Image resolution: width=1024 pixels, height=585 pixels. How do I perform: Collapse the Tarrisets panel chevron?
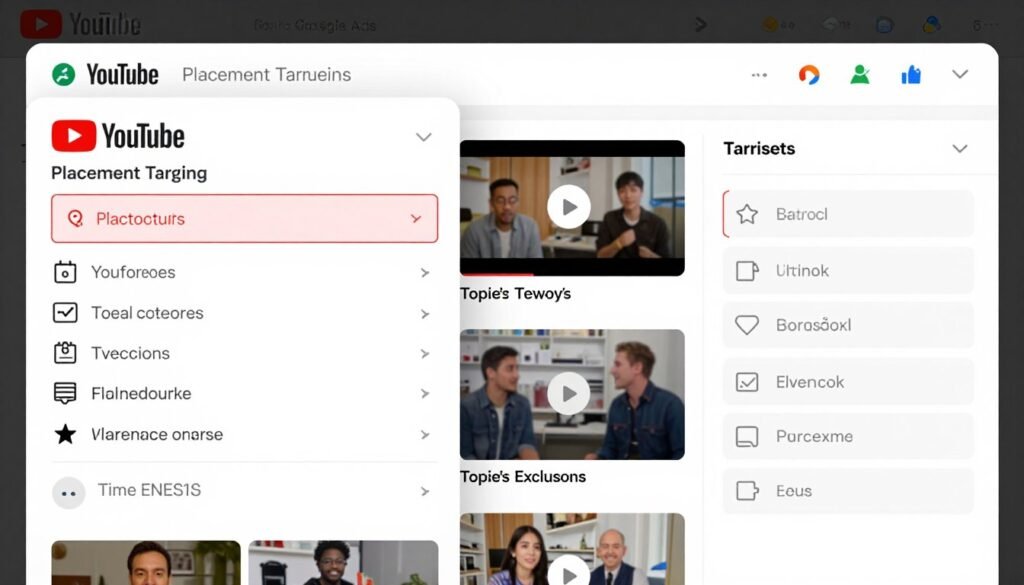[x=960, y=148]
